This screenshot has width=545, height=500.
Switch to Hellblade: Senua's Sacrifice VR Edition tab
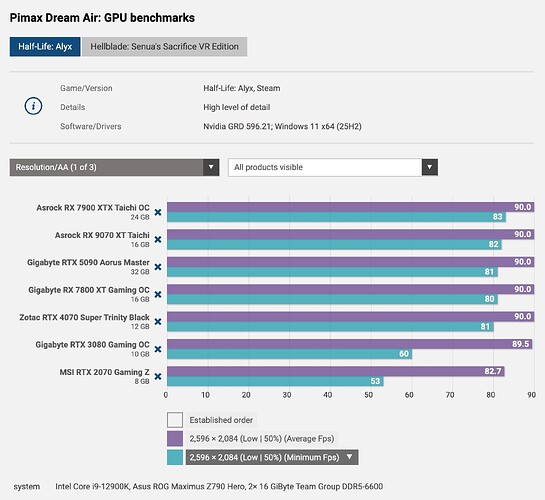click(x=164, y=47)
